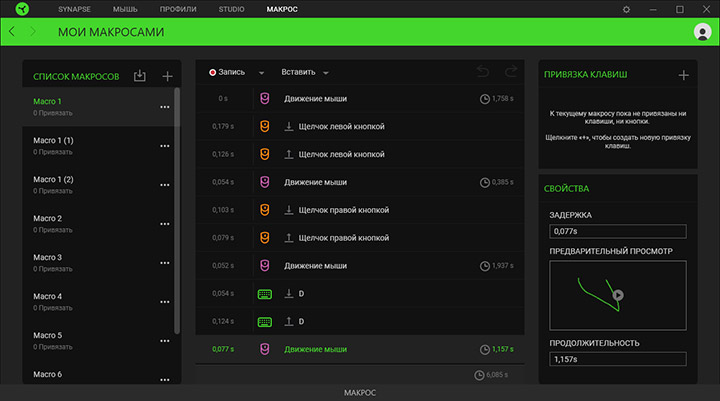Open the user account avatar
The image size is (720, 401).
[x=702, y=32]
